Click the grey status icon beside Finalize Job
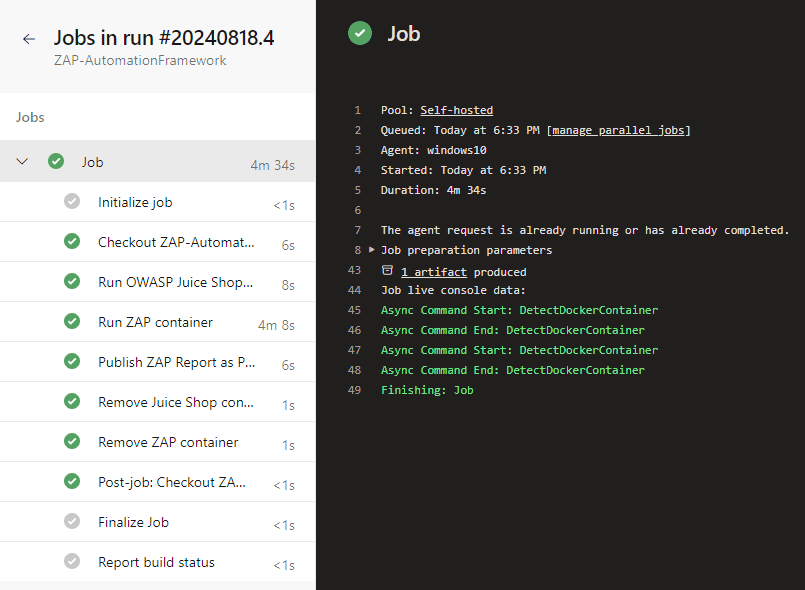805x590 pixels. pos(72,522)
